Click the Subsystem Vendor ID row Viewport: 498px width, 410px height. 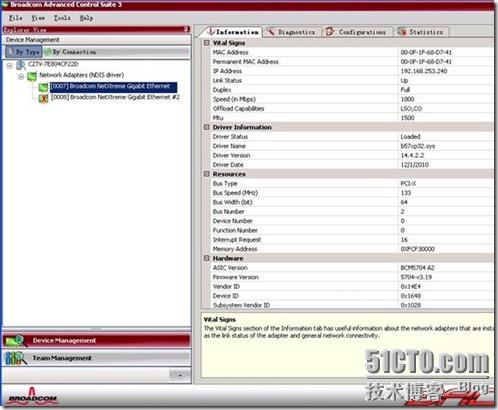[x=353, y=305]
